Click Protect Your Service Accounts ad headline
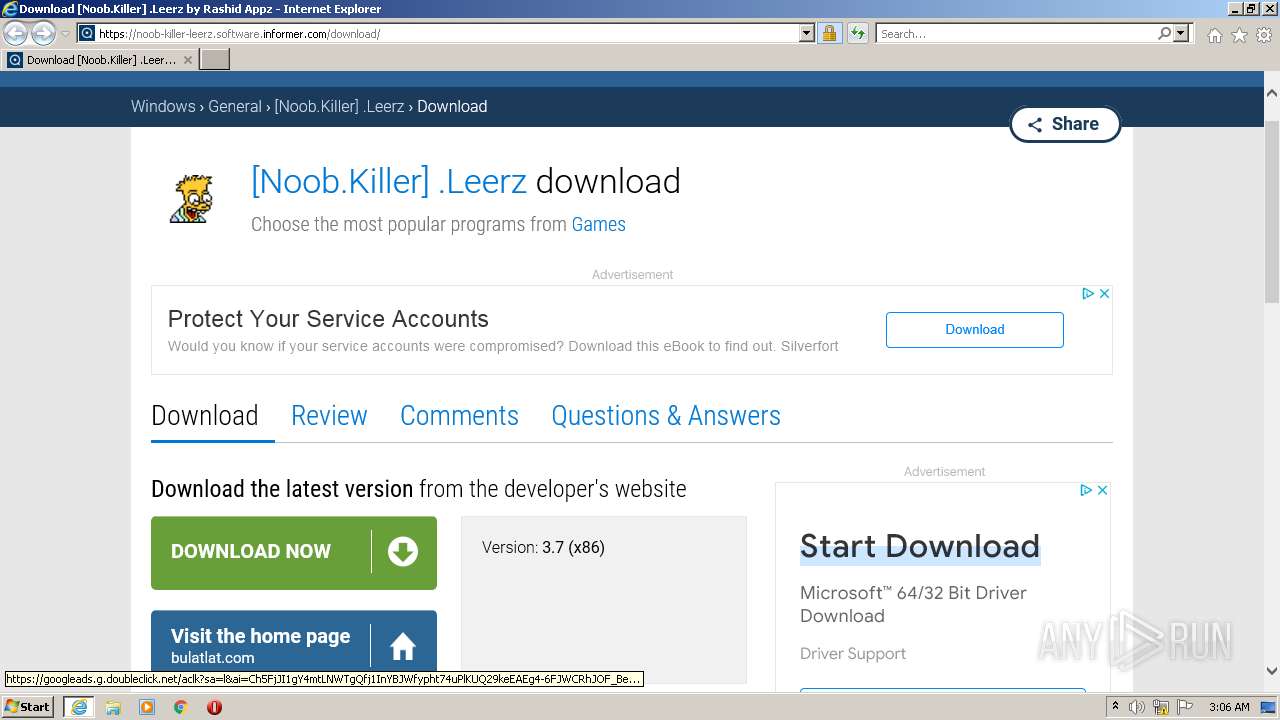 tap(328, 319)
